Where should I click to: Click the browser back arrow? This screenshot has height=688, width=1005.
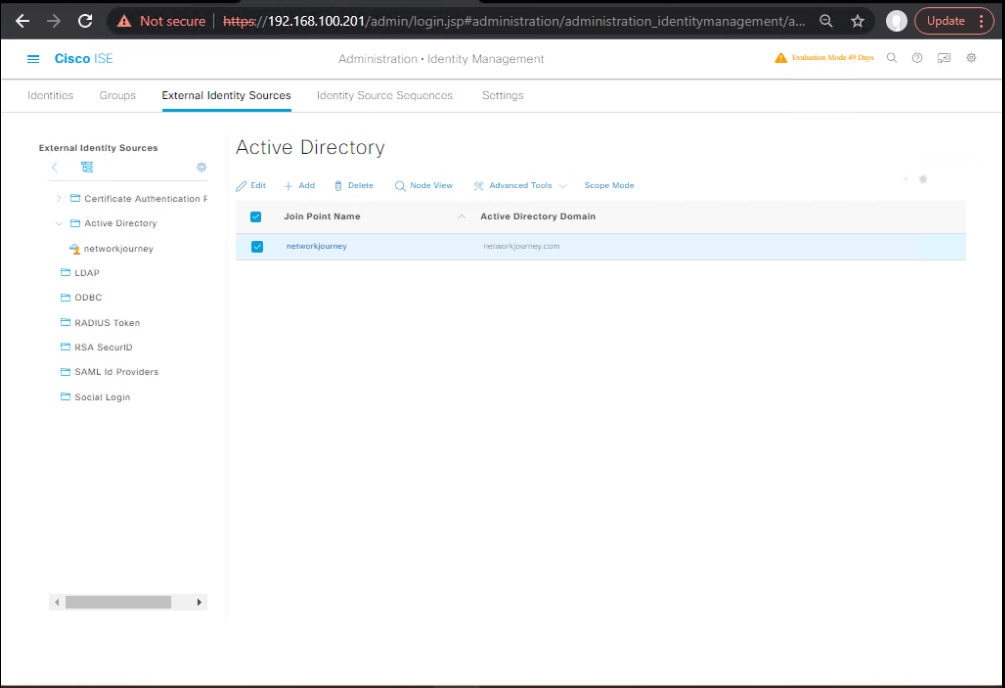pyautogui.click(x=22, y=21)
